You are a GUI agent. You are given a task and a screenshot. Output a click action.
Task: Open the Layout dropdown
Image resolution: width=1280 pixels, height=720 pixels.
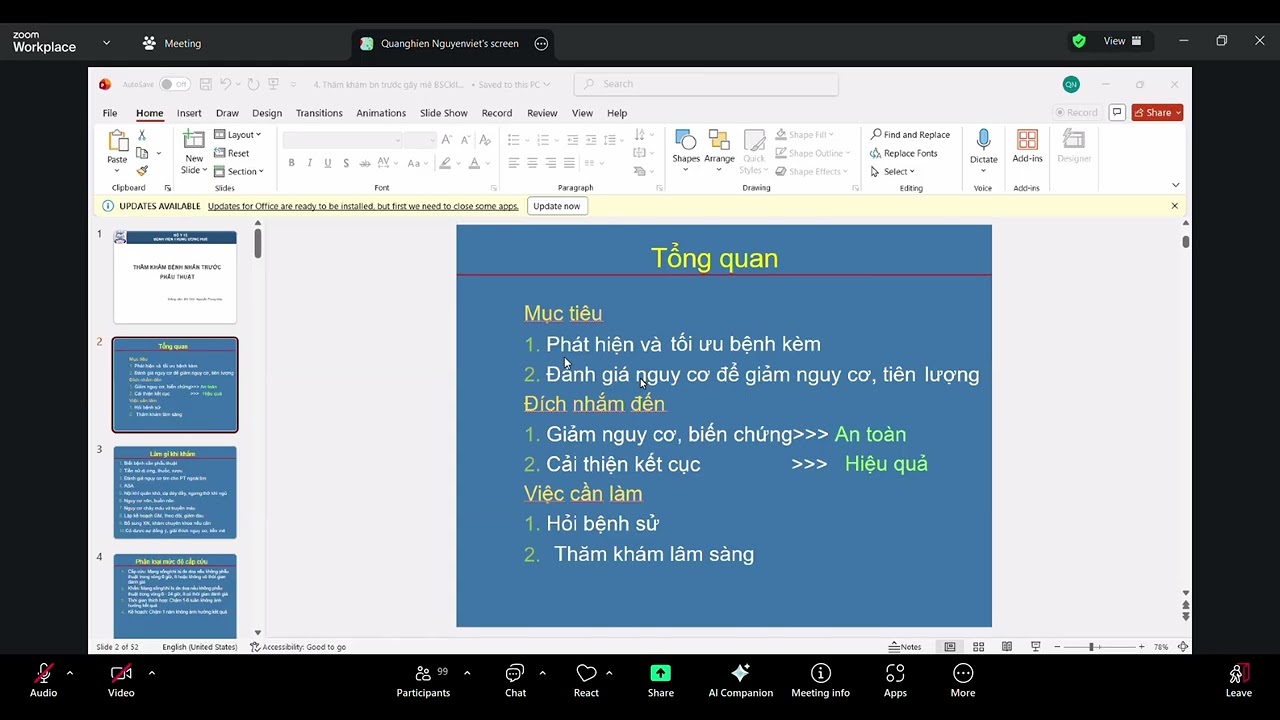(x=238, y=135)
